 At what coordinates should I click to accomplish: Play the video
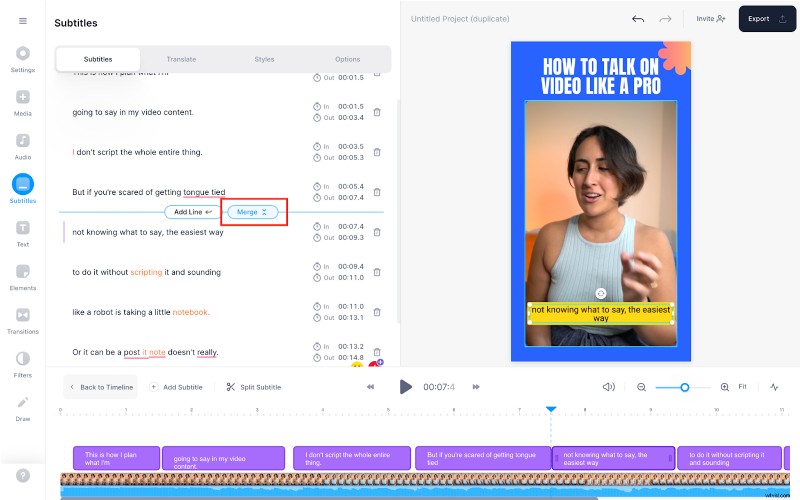(405, 387)
